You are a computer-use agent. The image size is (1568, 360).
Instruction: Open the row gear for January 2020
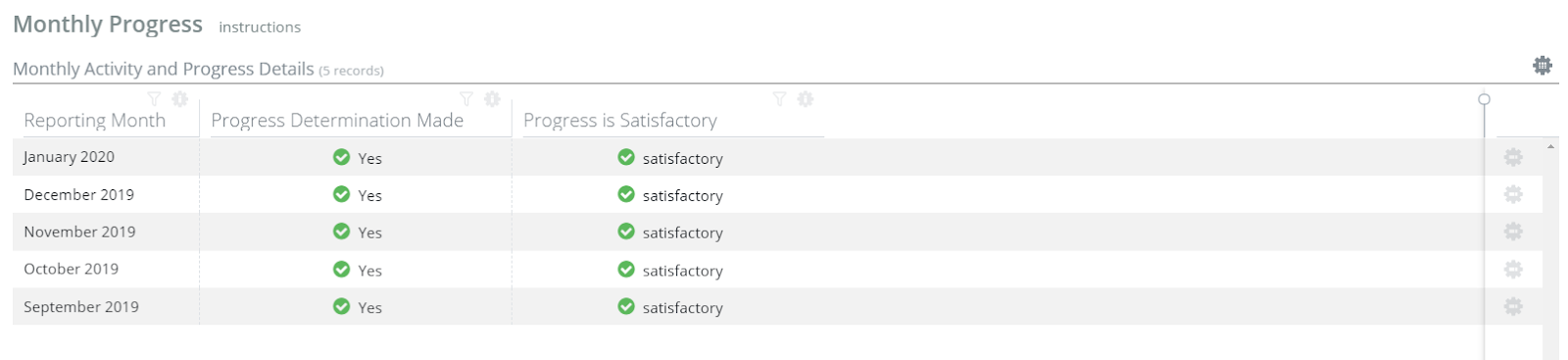(x=1513, y=157)
